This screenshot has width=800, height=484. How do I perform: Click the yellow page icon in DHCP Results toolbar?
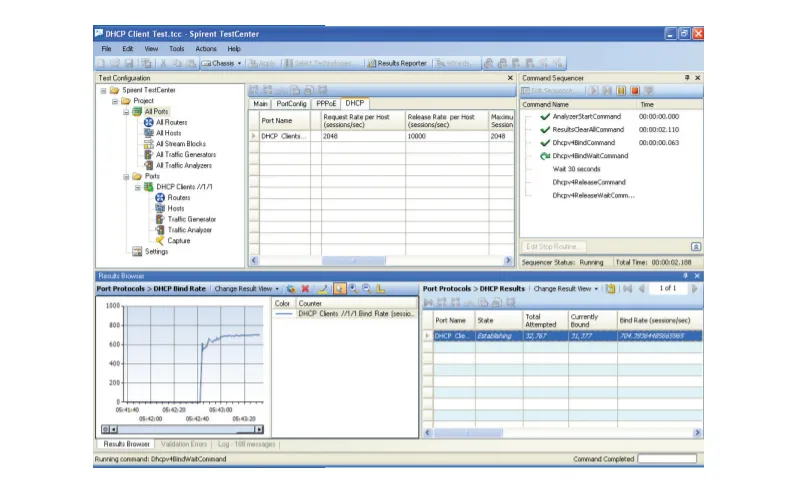(x=610, y=289)
